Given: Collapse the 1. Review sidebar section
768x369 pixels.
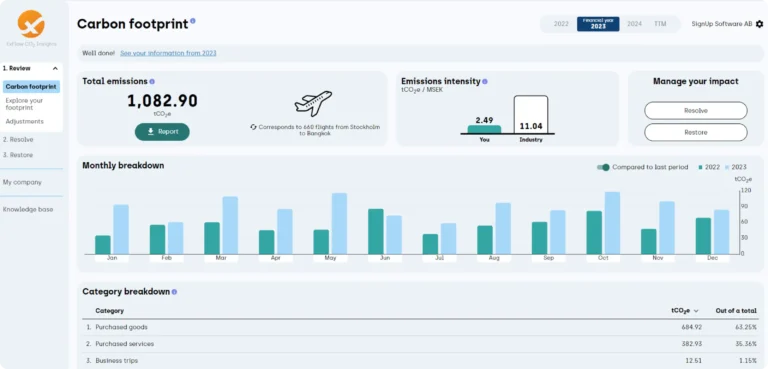Looking at the screenshot, I should pyautogui.click(x=55, y=69).
